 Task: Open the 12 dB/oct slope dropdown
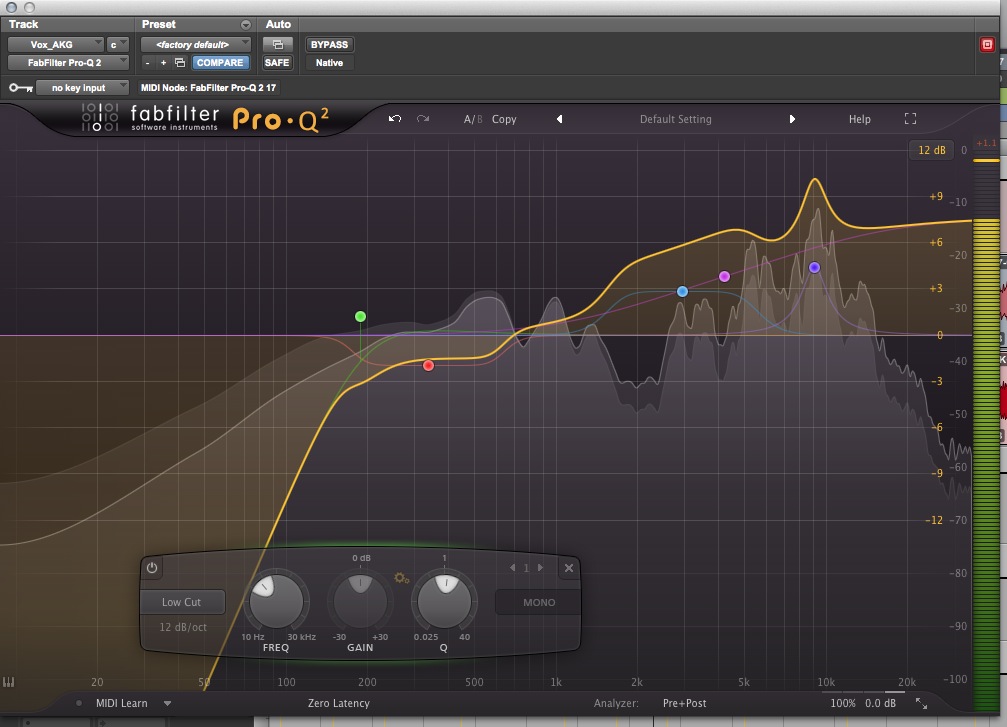point(183,627)
